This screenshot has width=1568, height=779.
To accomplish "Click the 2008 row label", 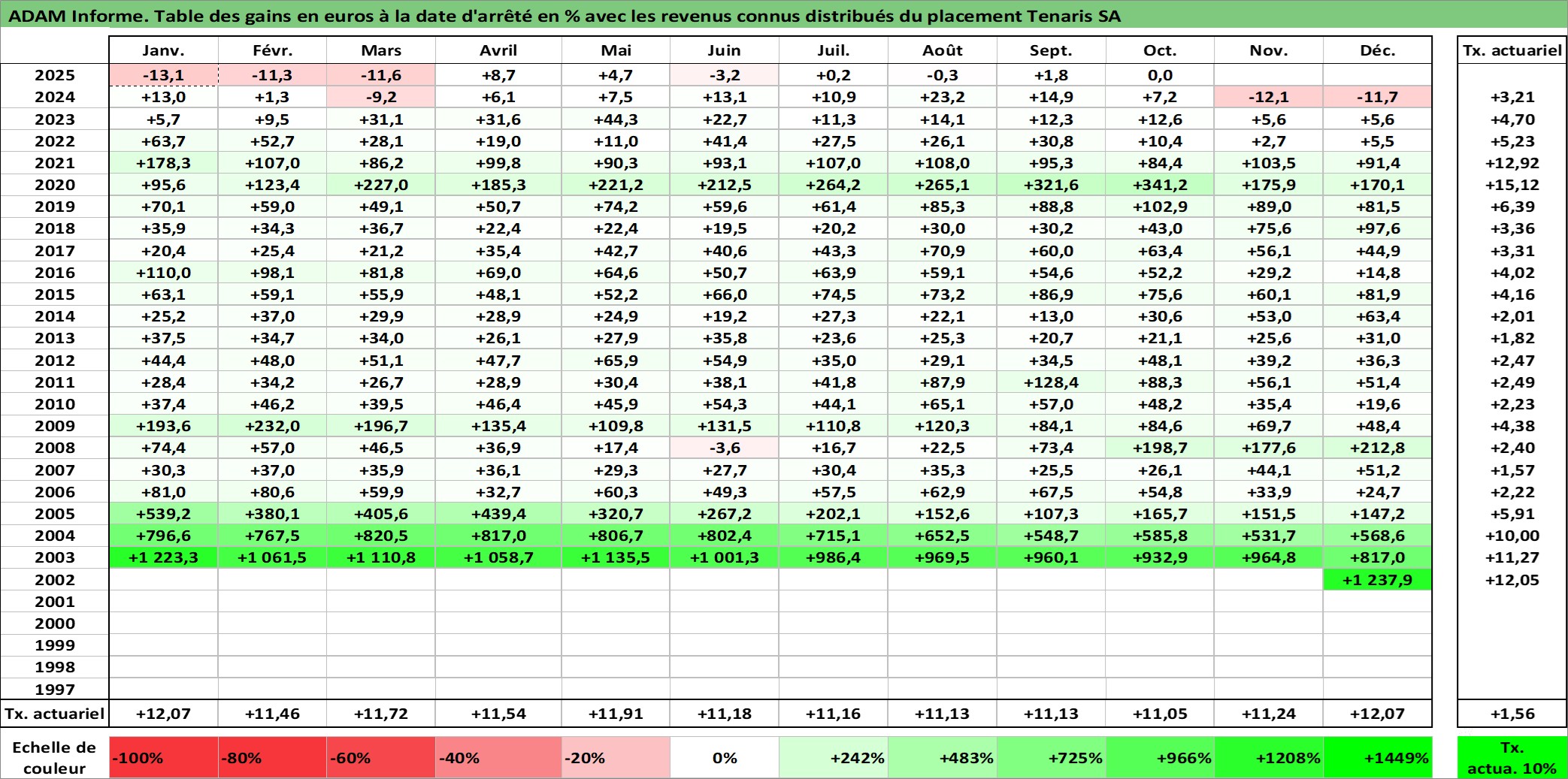I will (55, 448).
